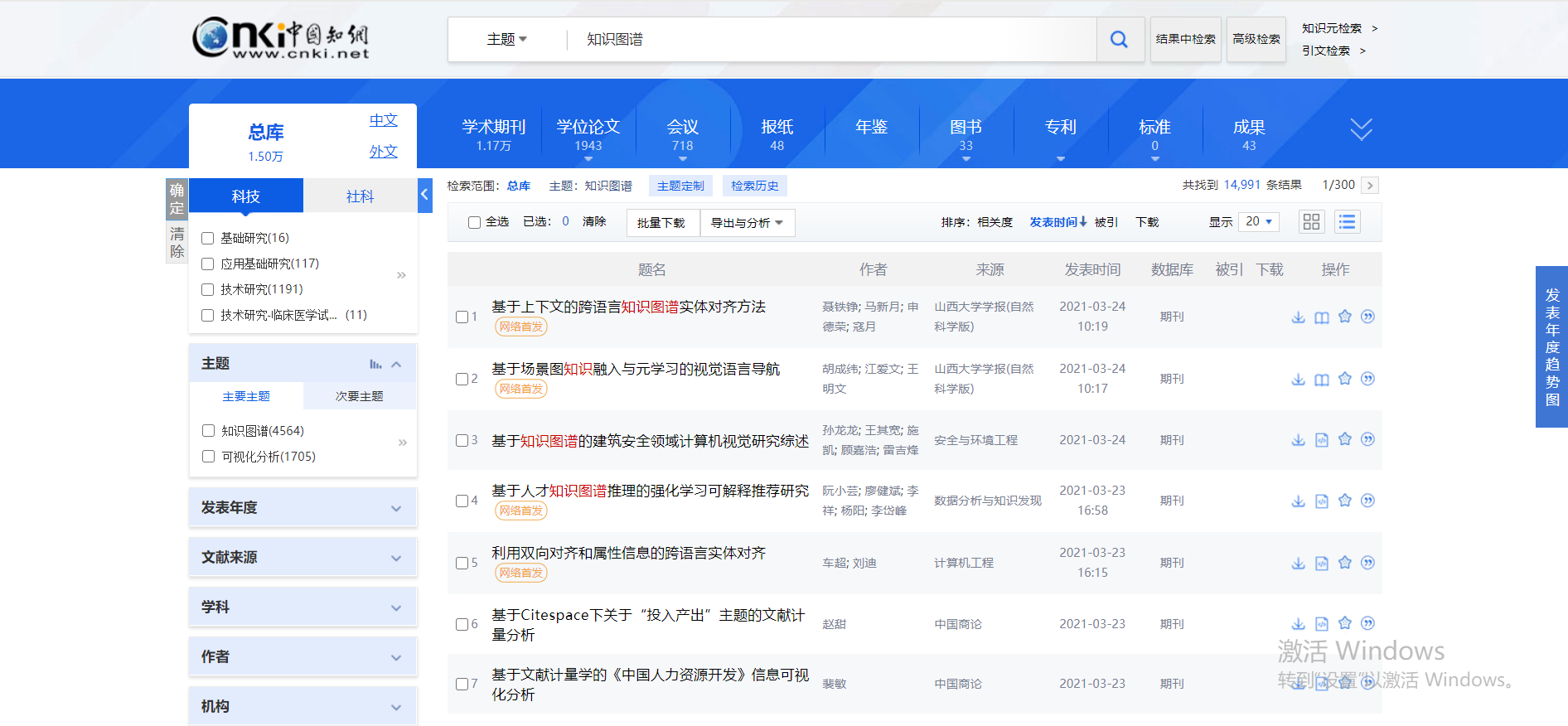
Task: Select checkbox for result row 1
Action: [462, 317]
